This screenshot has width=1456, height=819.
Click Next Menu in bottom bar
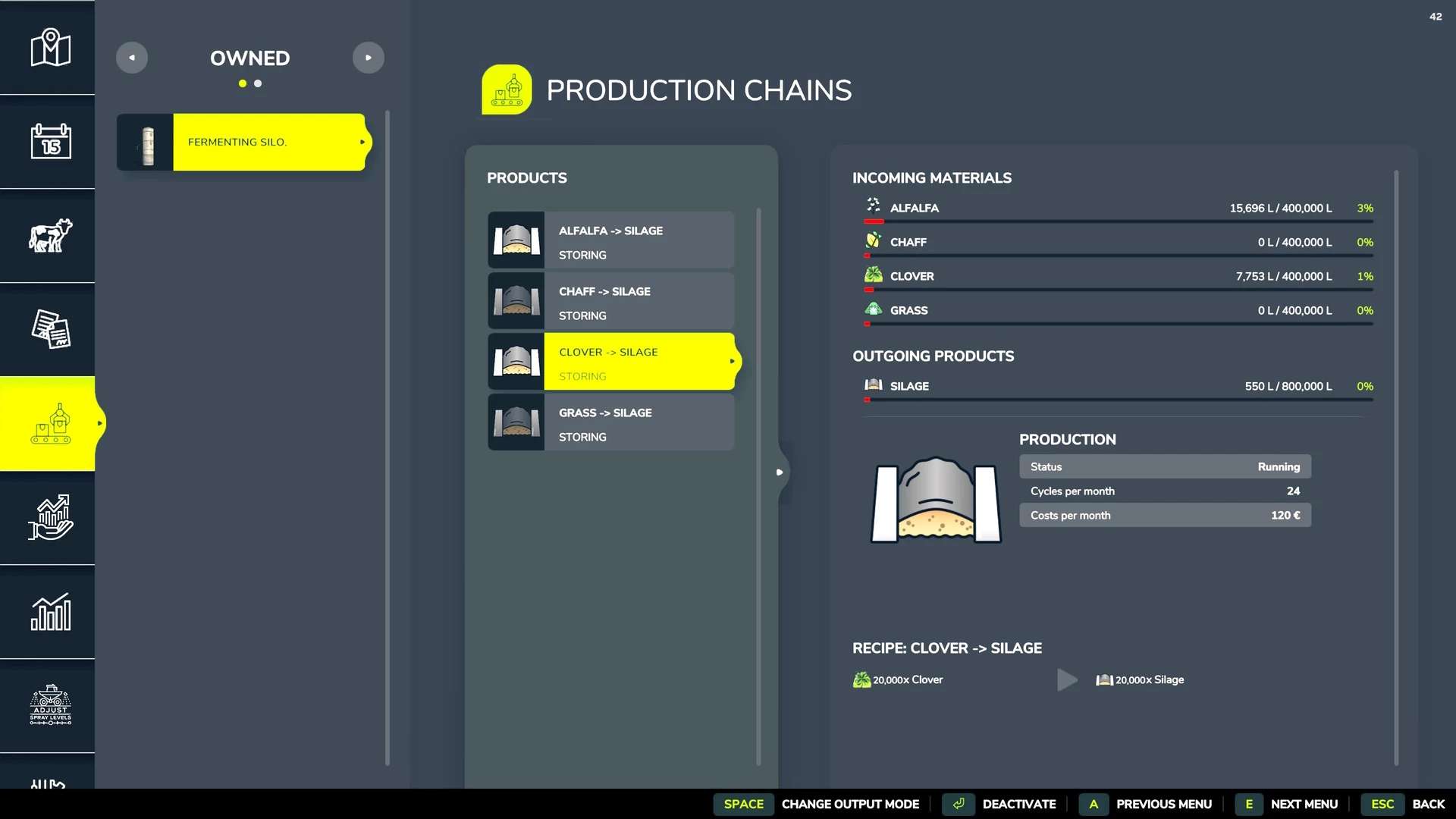tap(1304, 804)
